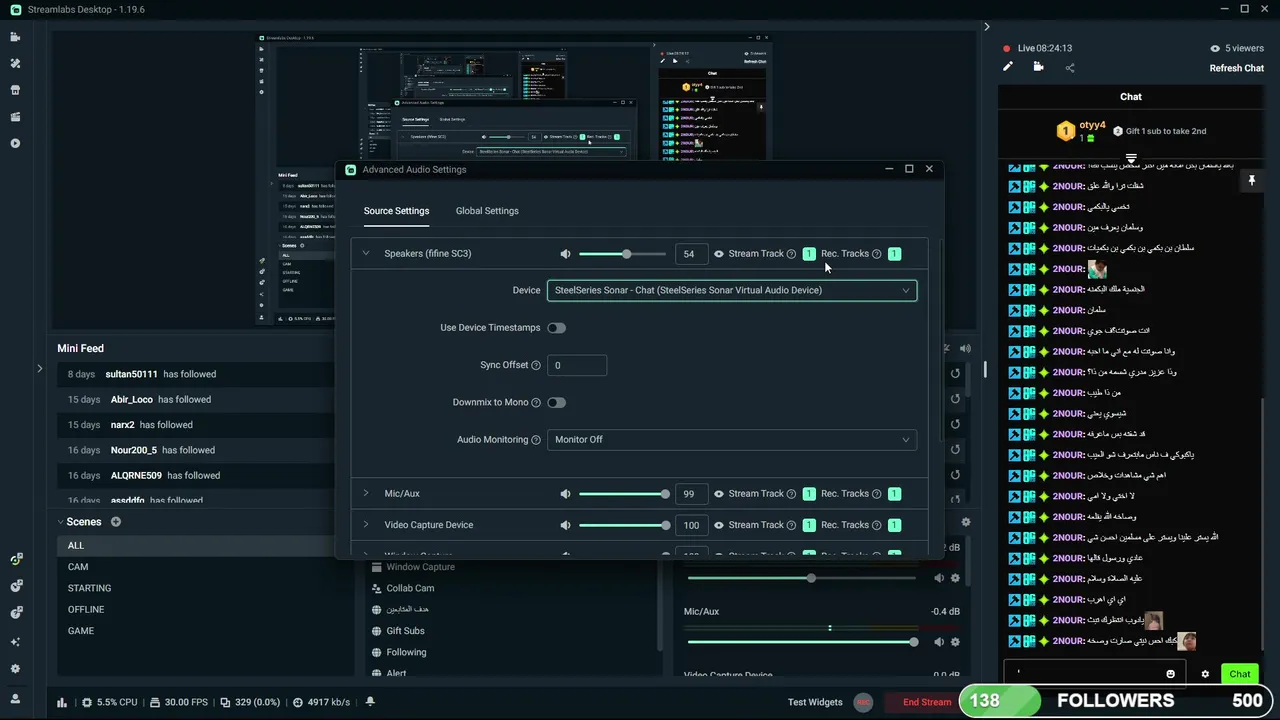The width and height of the screenshot is (1280, 720).
Task: Click Sync Offset help icon
Action: (536, 365)
